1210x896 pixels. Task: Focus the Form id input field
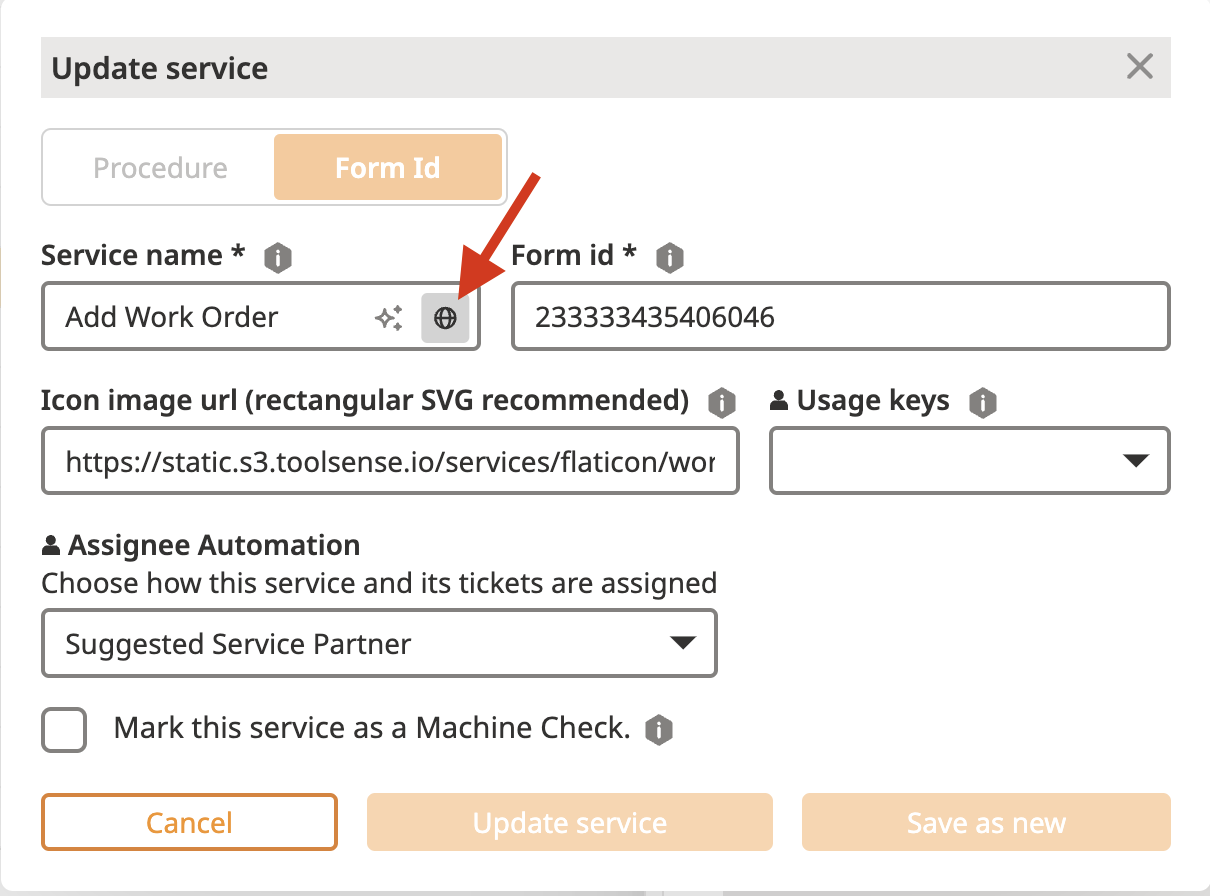point(840,318)
